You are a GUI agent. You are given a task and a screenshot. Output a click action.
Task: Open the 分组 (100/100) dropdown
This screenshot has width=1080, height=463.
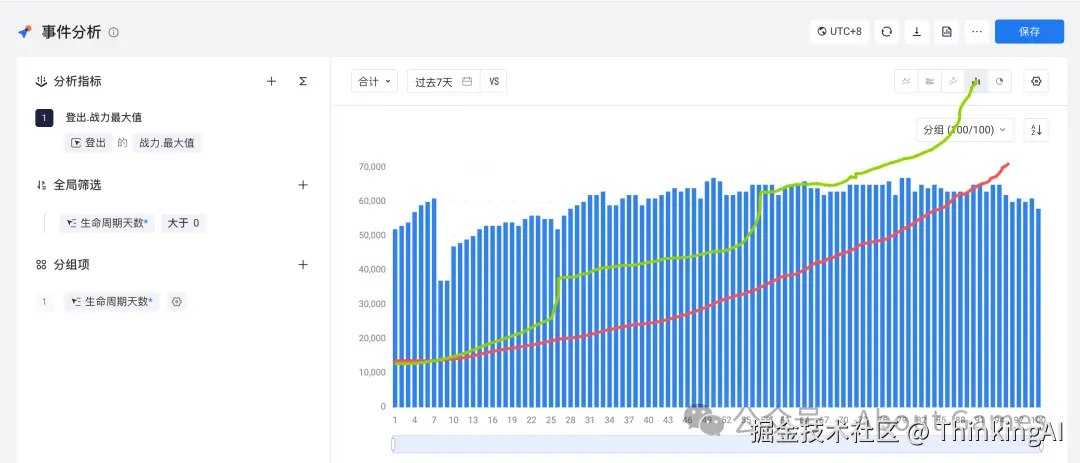click(x=965, y=130)
